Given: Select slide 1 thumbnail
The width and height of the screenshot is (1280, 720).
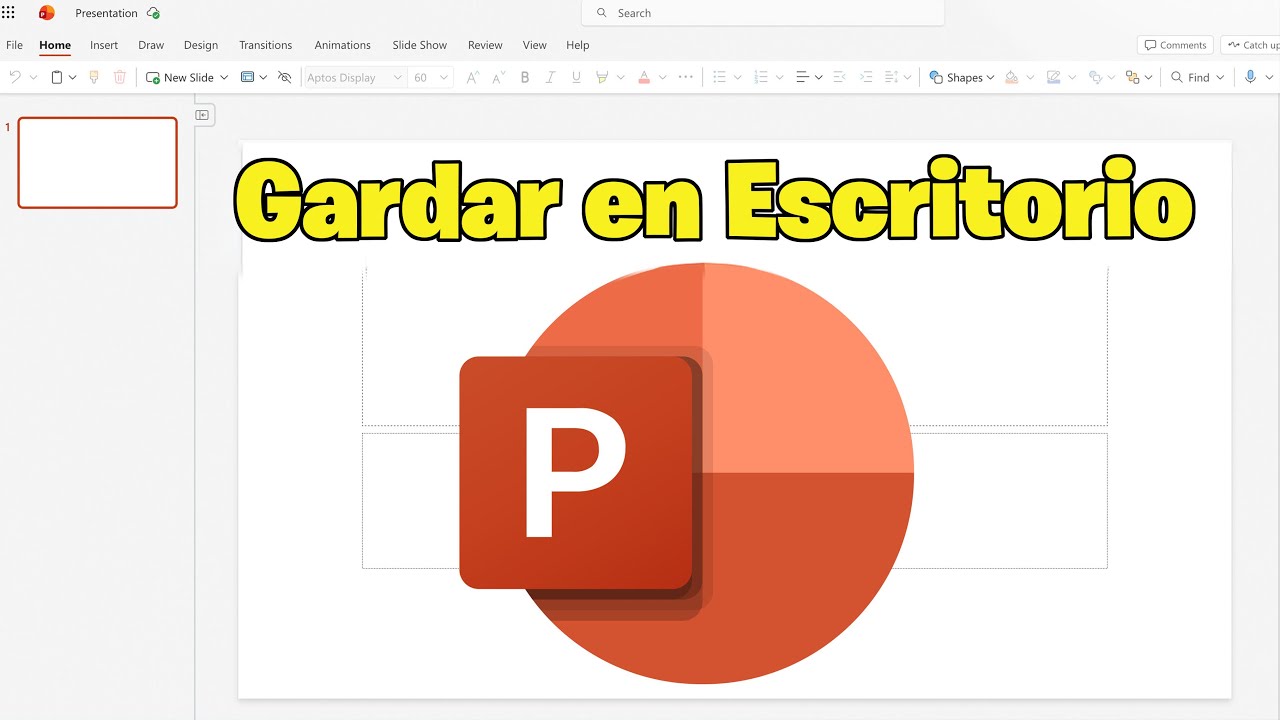Looking at the screenshot, I should point(97,162).
